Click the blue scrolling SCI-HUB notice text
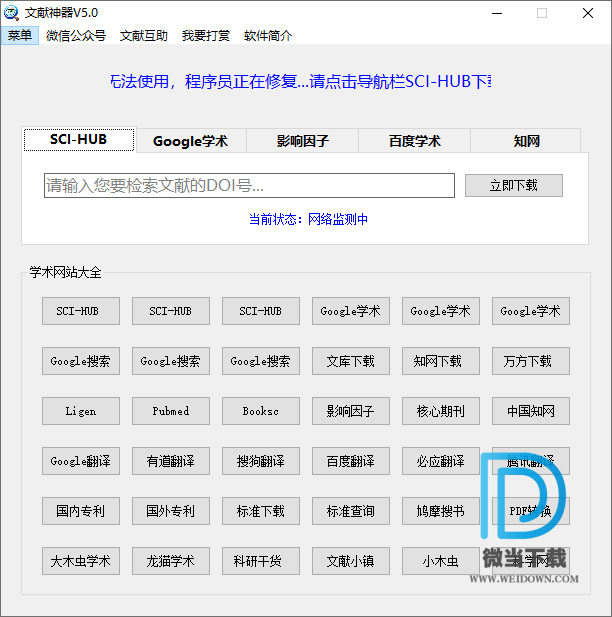Screen dimensions: 612x617 tap(301, 82)
